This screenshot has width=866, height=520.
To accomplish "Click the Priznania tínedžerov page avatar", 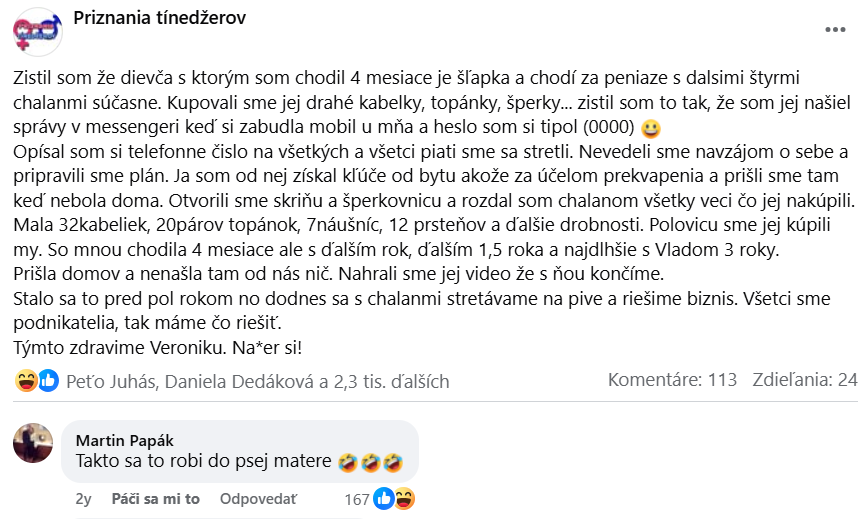I will (37, 33).
